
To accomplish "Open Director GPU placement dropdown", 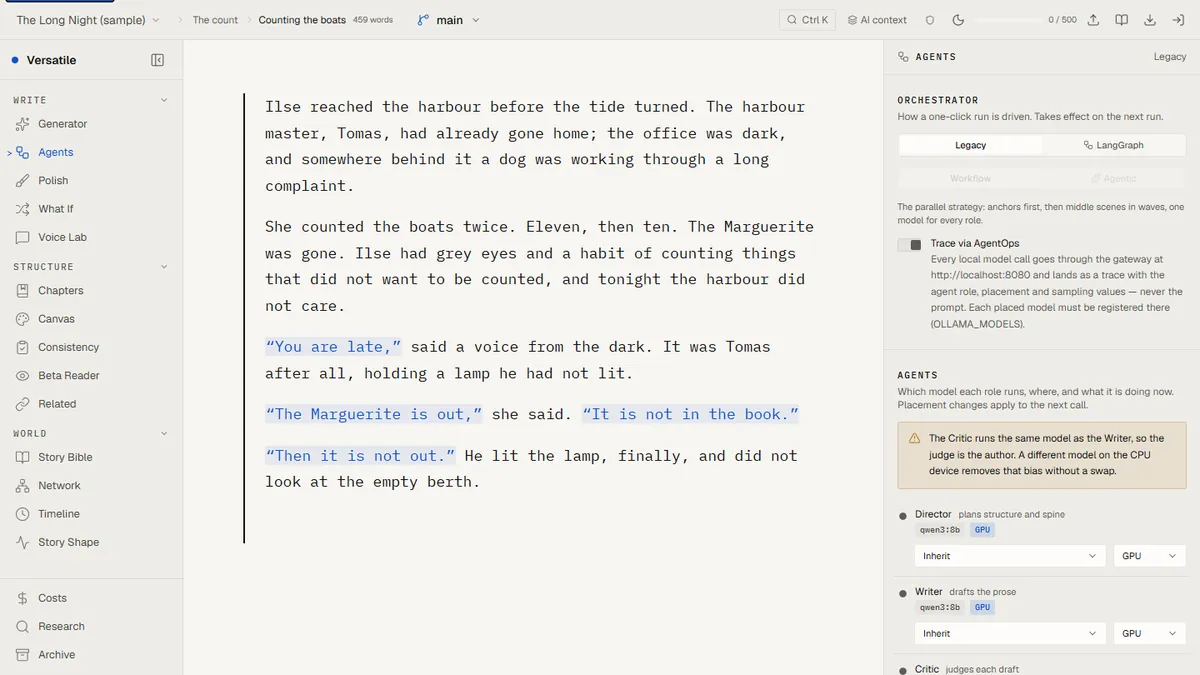I will (1150, 556).
